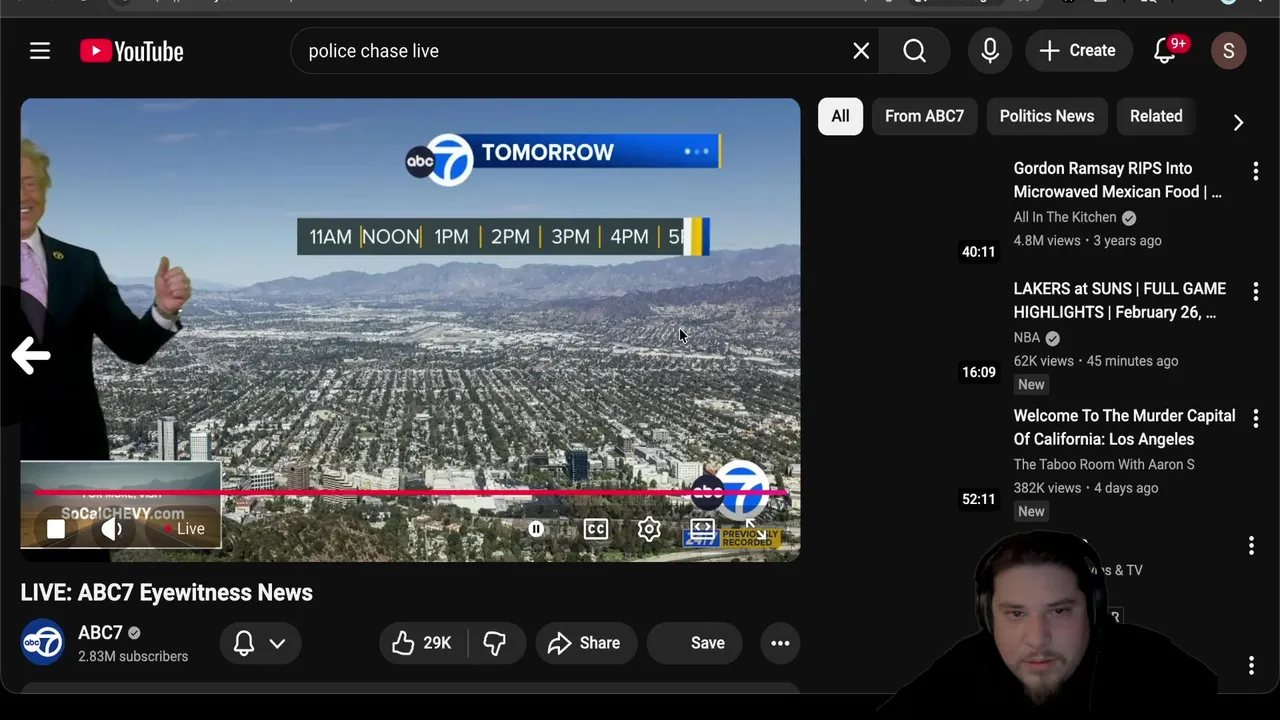Clear the search box text

[x=861, y=51]
